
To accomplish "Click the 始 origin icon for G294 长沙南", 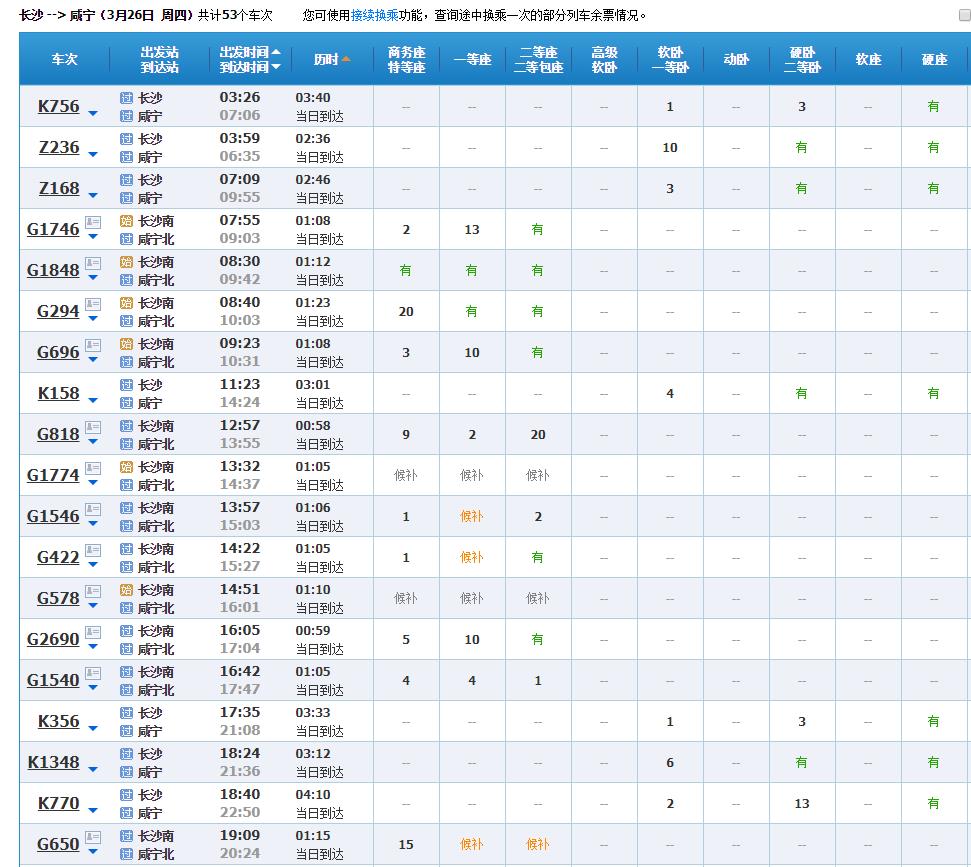I will pyautogui.click(x=126, y=303).
